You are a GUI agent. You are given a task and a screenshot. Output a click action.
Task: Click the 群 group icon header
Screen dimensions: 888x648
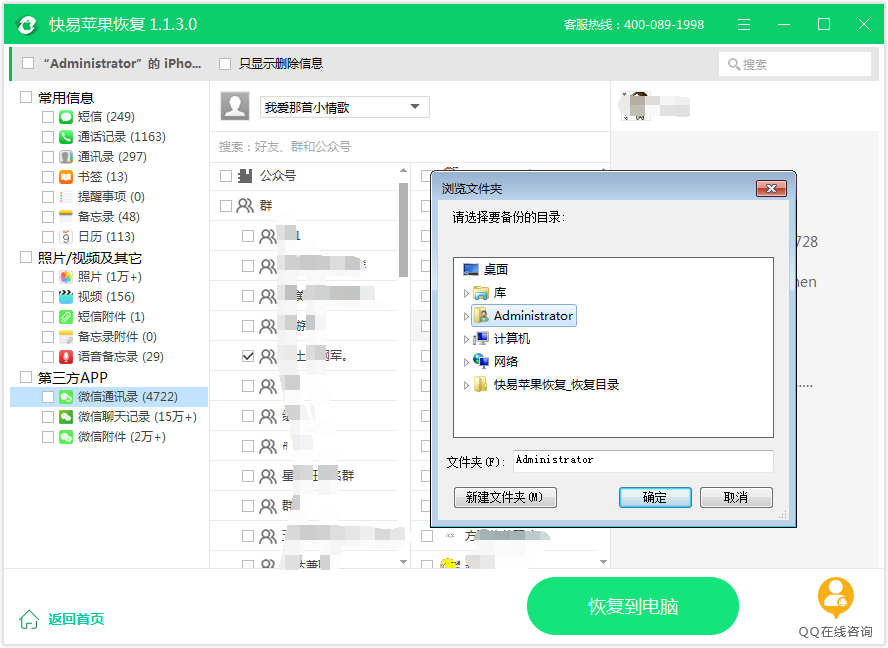[x=245, y=206]
